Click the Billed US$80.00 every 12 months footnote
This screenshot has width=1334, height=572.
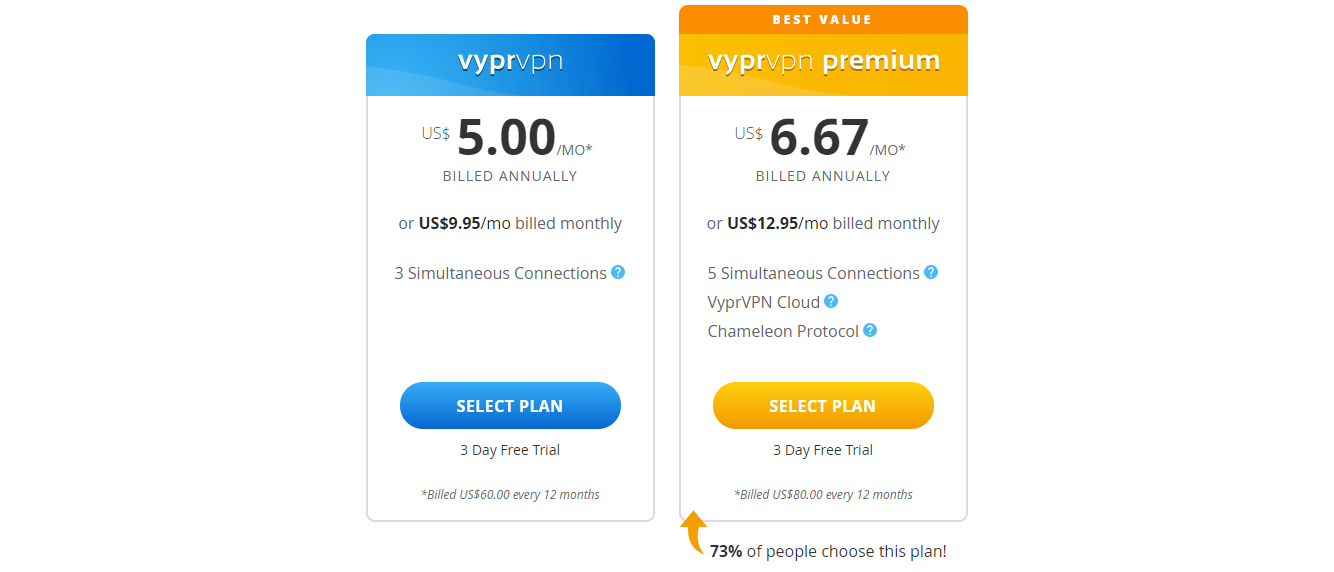click(x=823, y=494)
